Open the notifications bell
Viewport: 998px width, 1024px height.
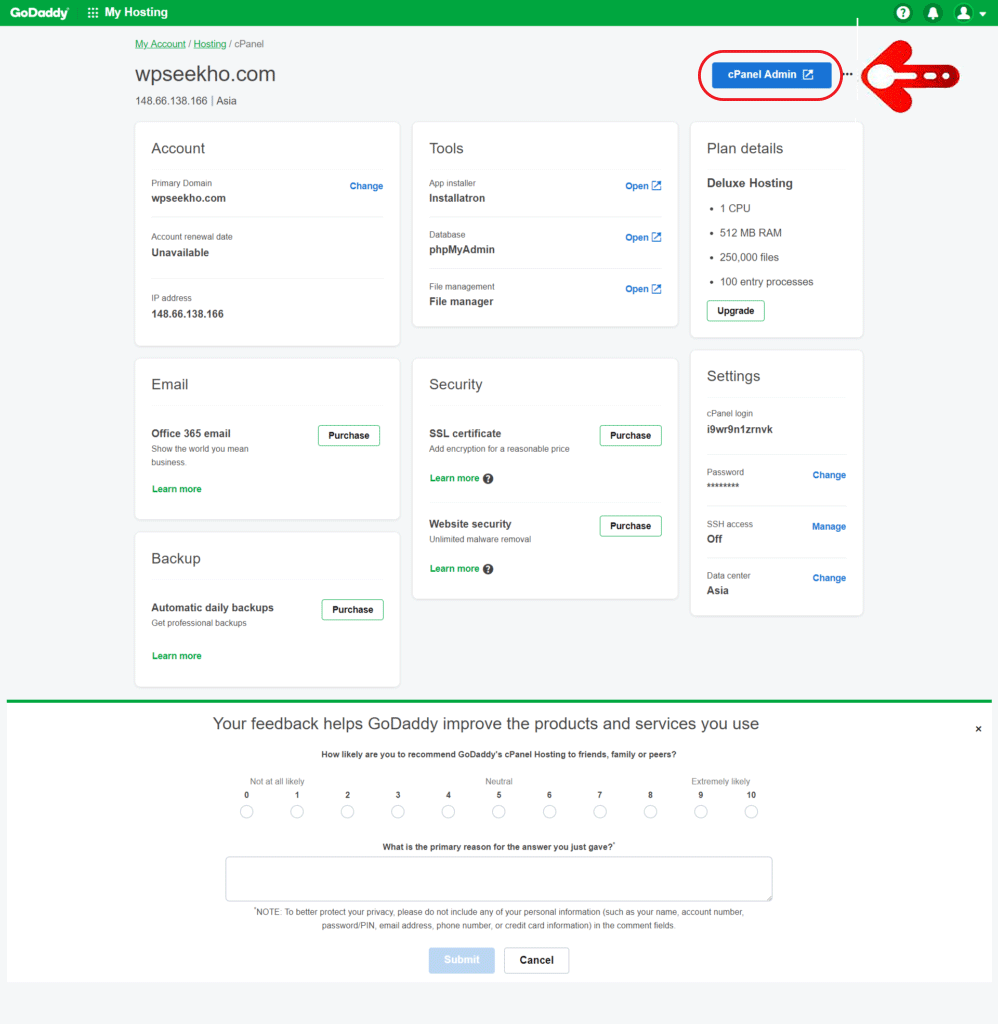(933, 12)
